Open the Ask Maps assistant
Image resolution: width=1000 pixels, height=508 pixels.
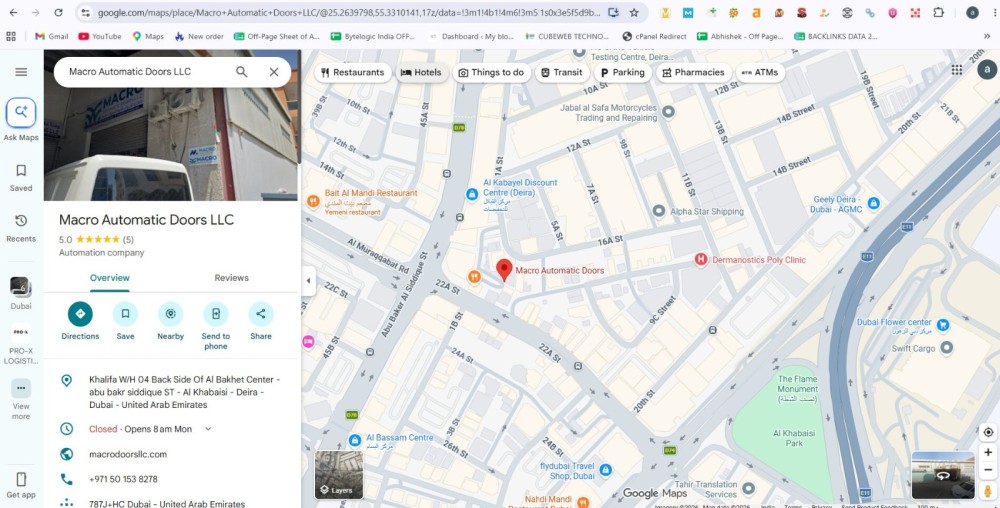pos(21,113)
